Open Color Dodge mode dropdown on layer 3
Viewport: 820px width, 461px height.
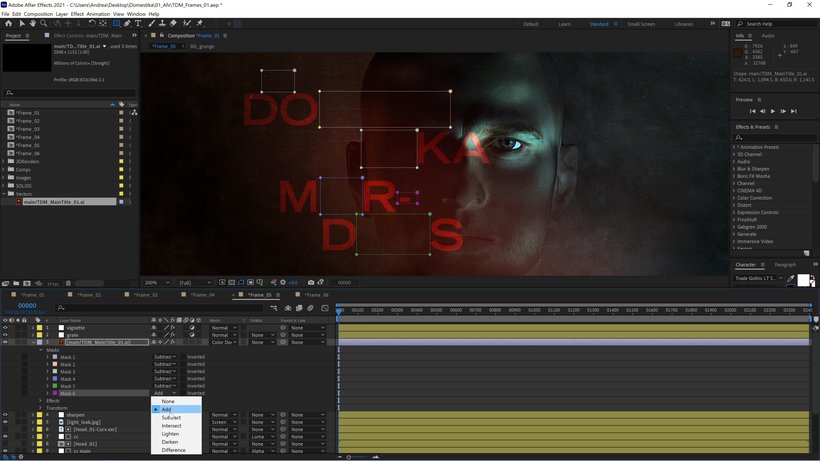[224, 342]
